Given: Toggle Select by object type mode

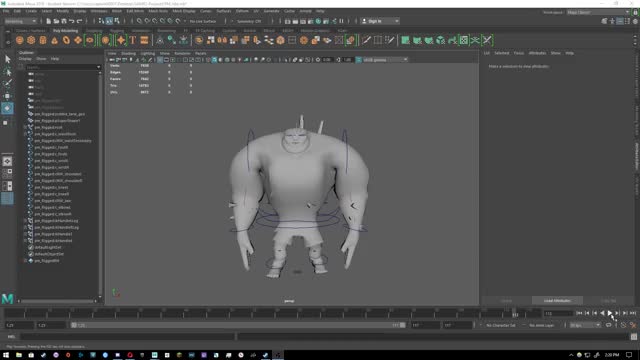Looking at the screenshot, I should (x=109, y=21).
